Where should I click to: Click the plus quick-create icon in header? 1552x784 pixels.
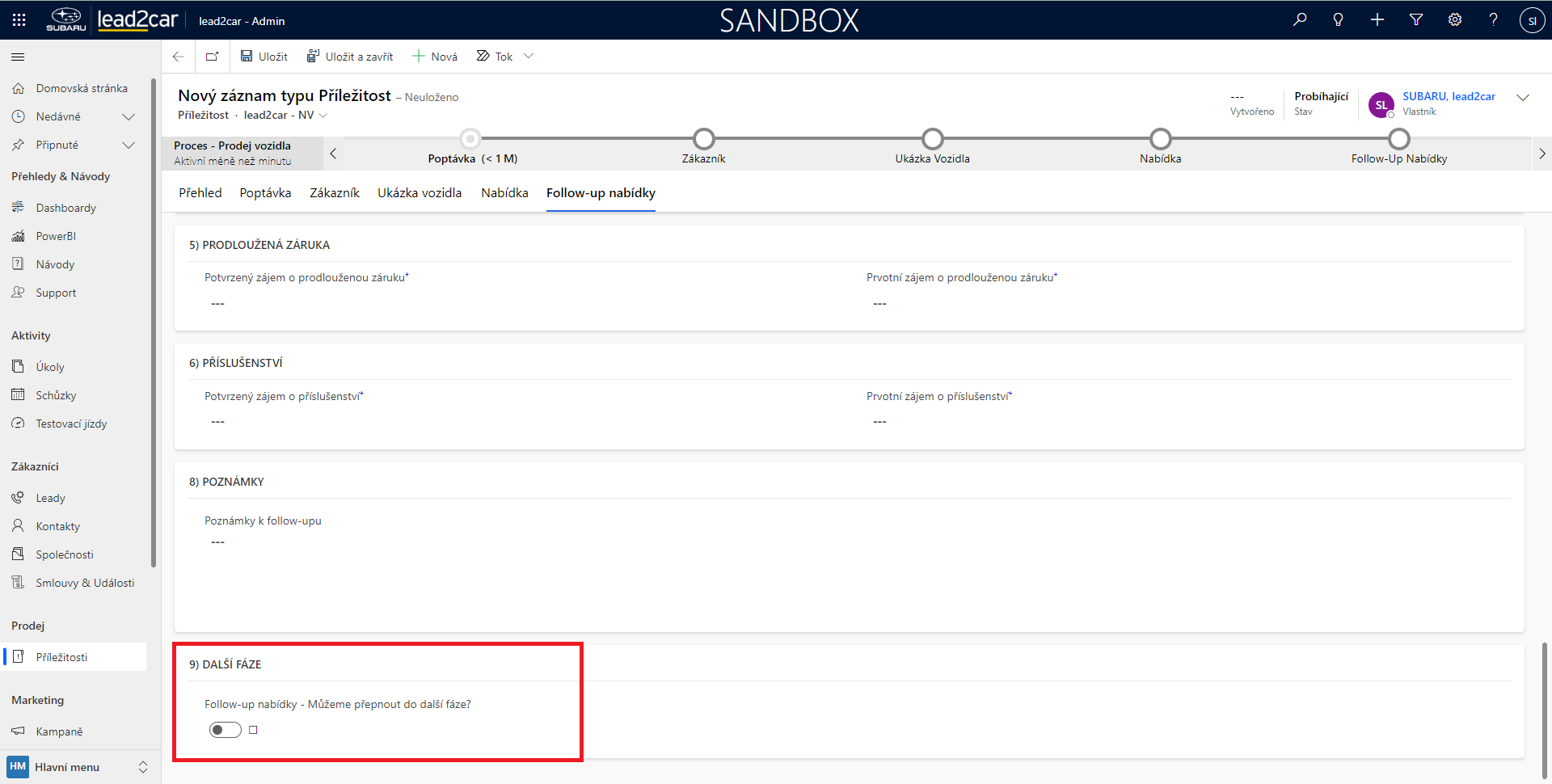[1377, 19]
